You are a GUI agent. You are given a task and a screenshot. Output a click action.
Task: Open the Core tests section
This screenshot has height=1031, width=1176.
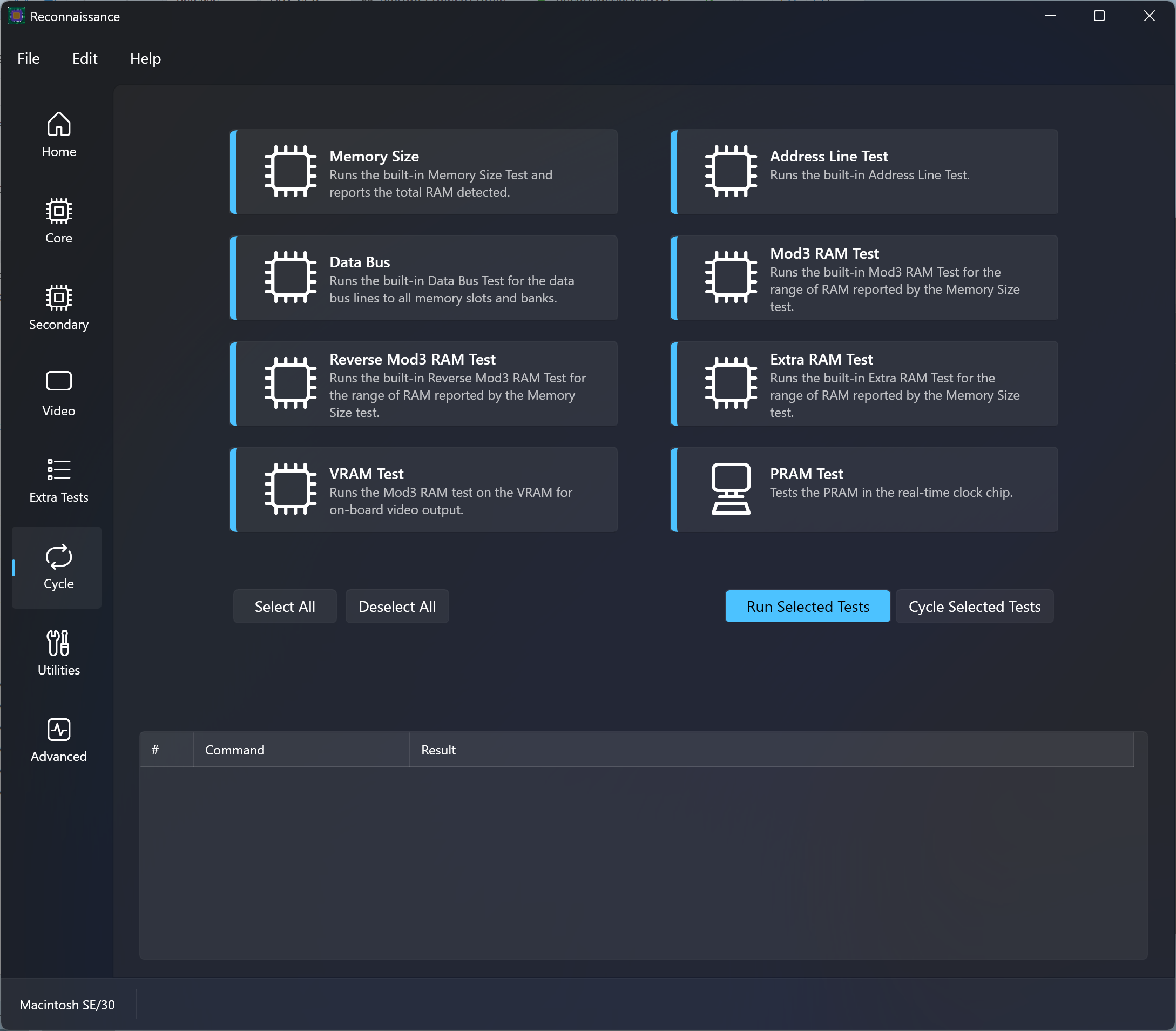point(59,221)
